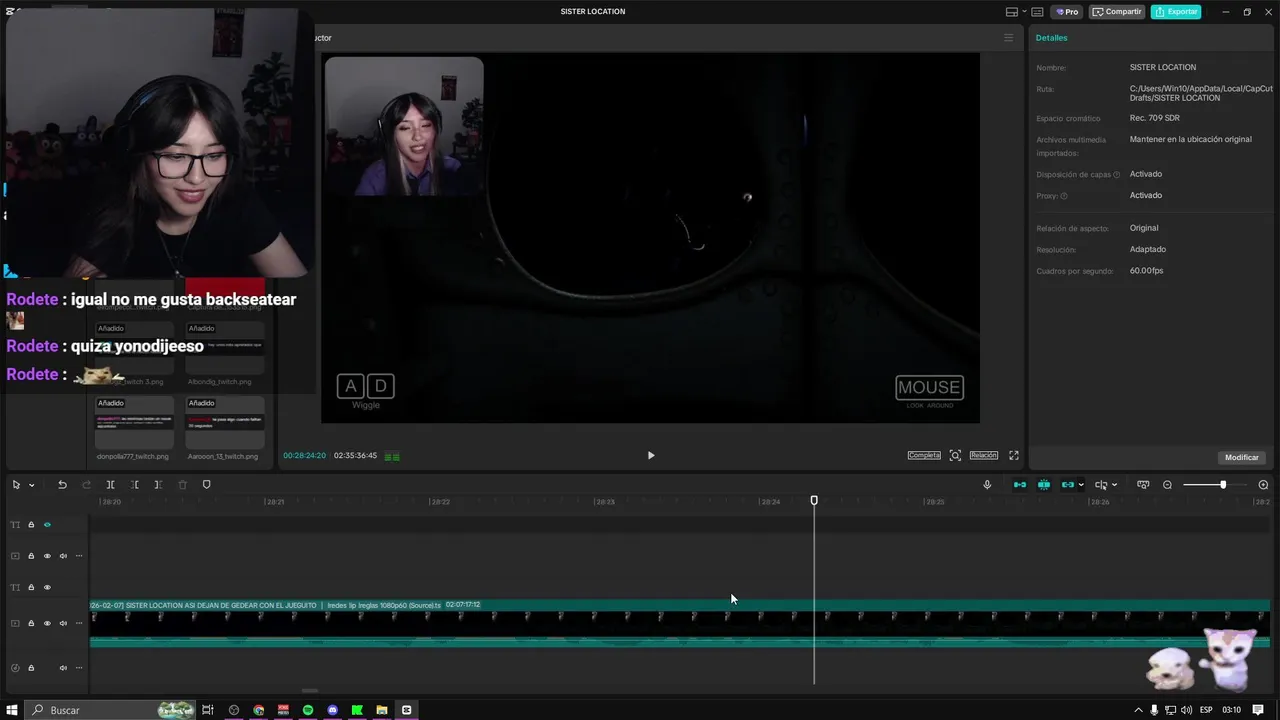Split clip at playhead tool

111,485
